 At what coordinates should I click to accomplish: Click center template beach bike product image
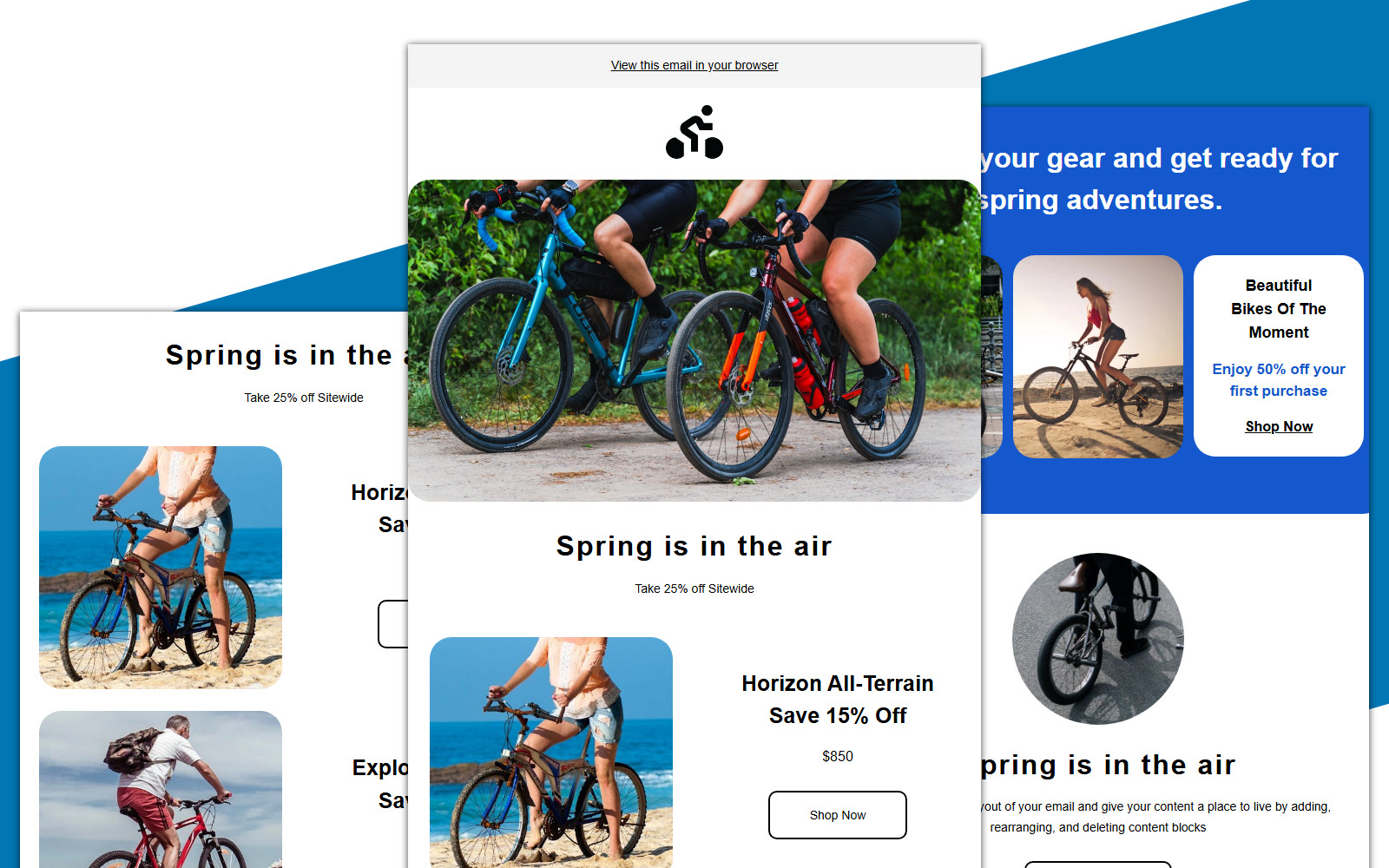(551, 753)
